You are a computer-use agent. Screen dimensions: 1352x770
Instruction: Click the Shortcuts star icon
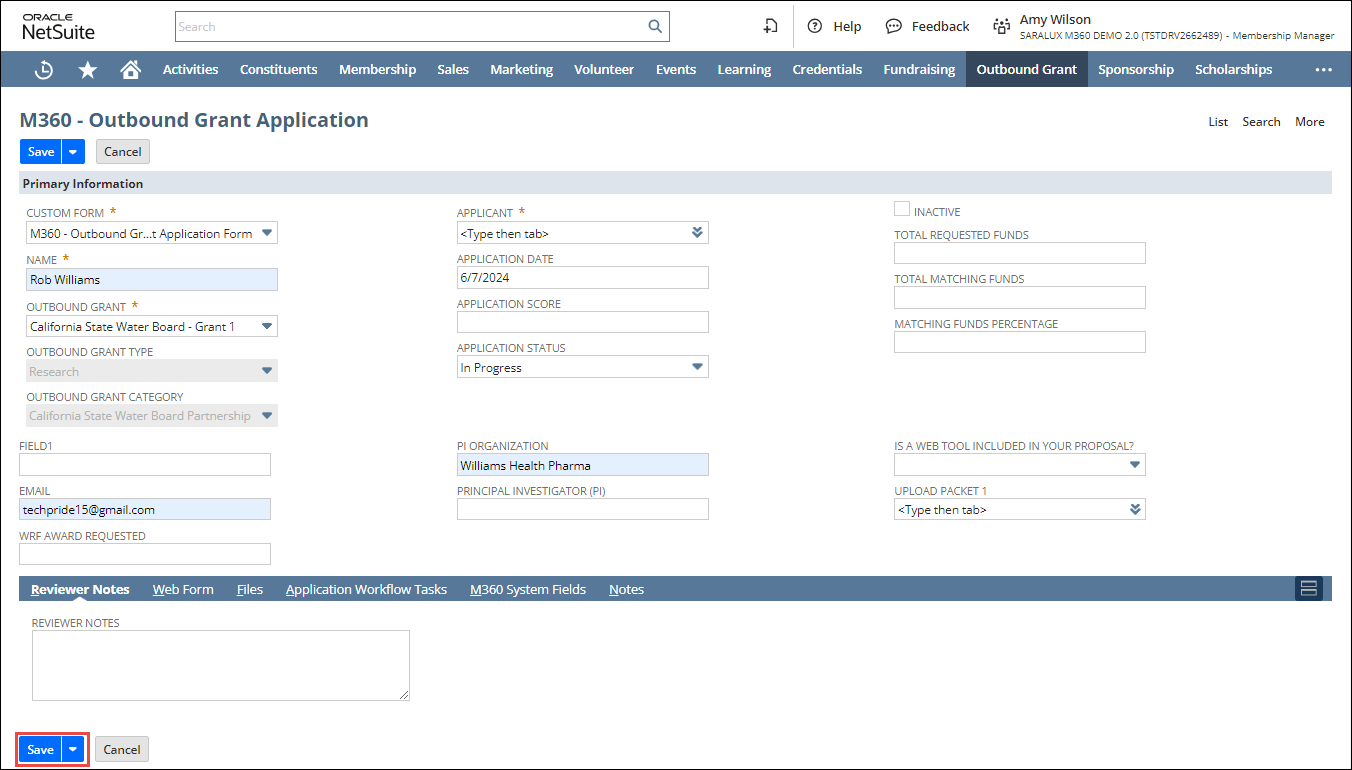88,70
